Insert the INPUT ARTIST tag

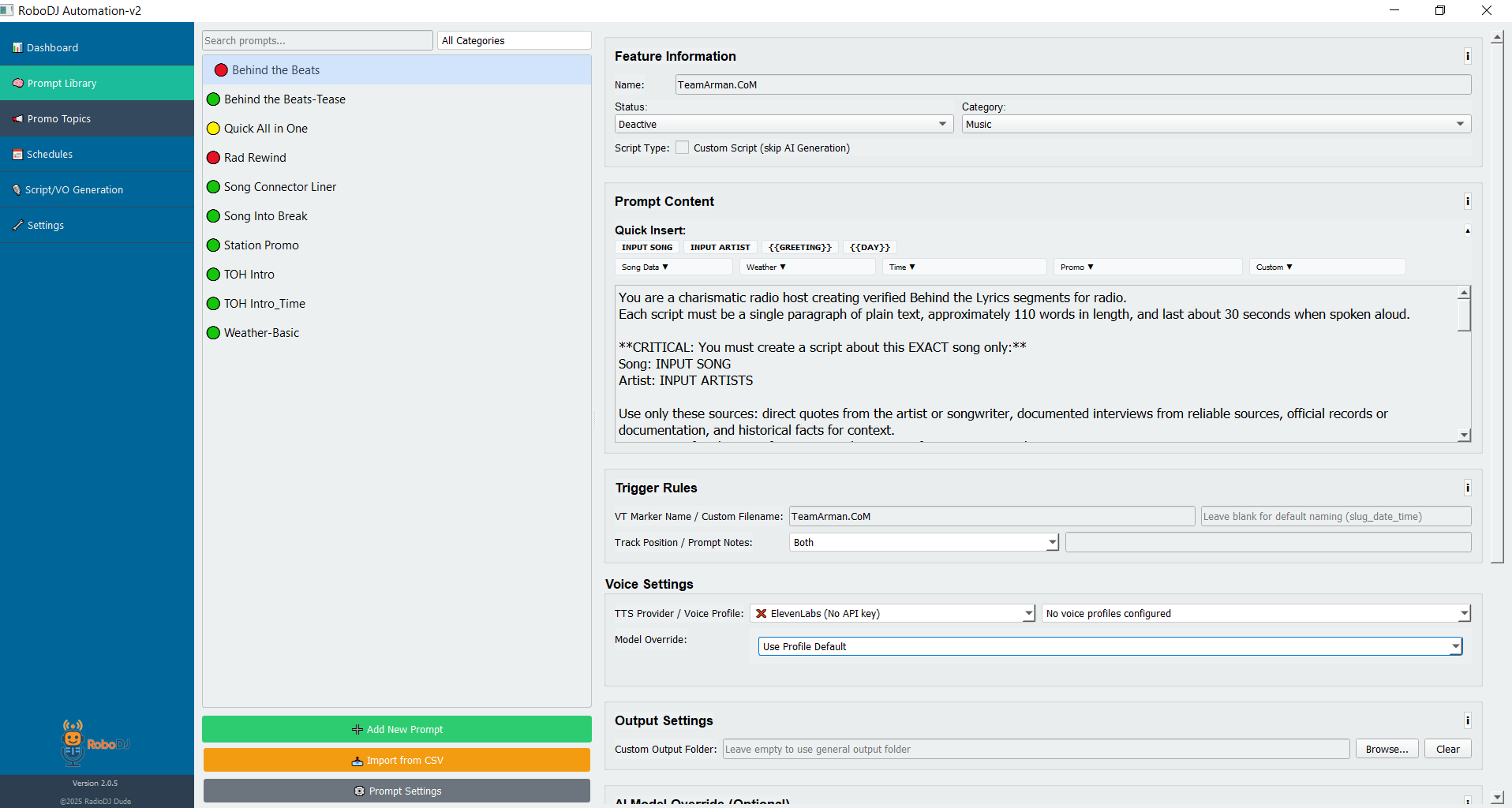click(720, 247)
